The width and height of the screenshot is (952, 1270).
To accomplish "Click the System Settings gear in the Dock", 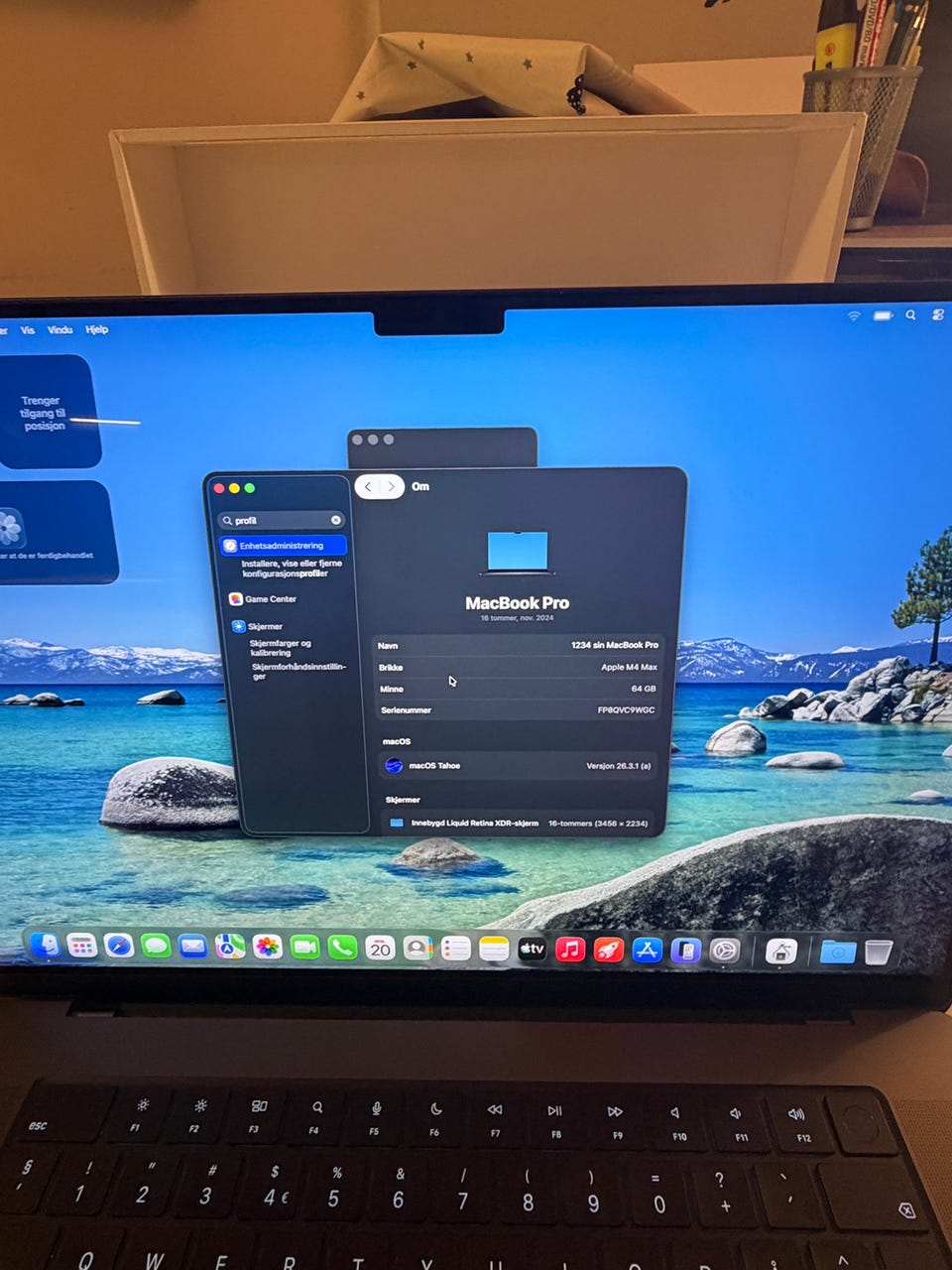I will click(x=724, y=951).
